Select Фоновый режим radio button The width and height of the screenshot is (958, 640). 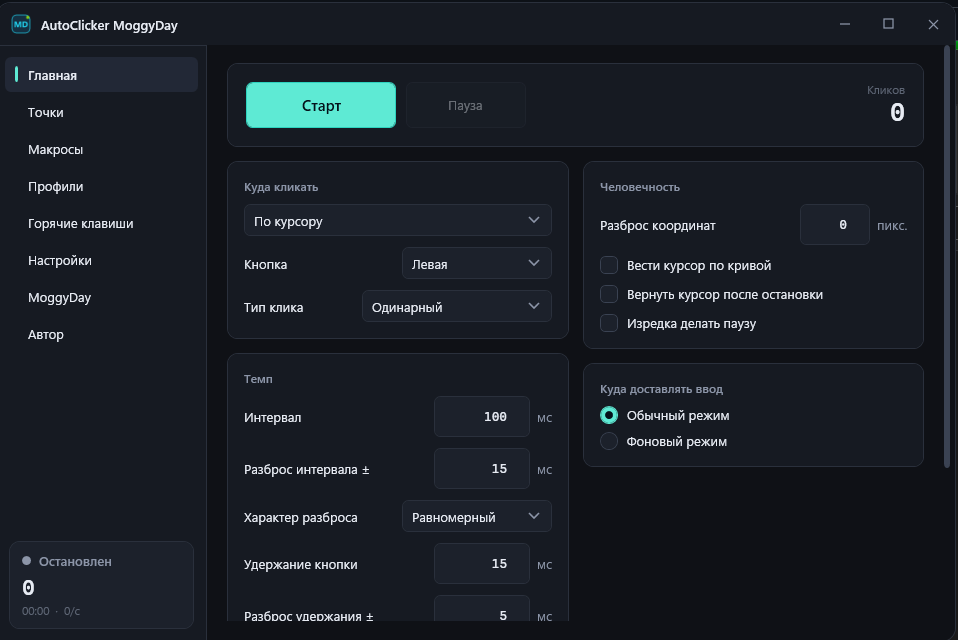coord(609,441)
